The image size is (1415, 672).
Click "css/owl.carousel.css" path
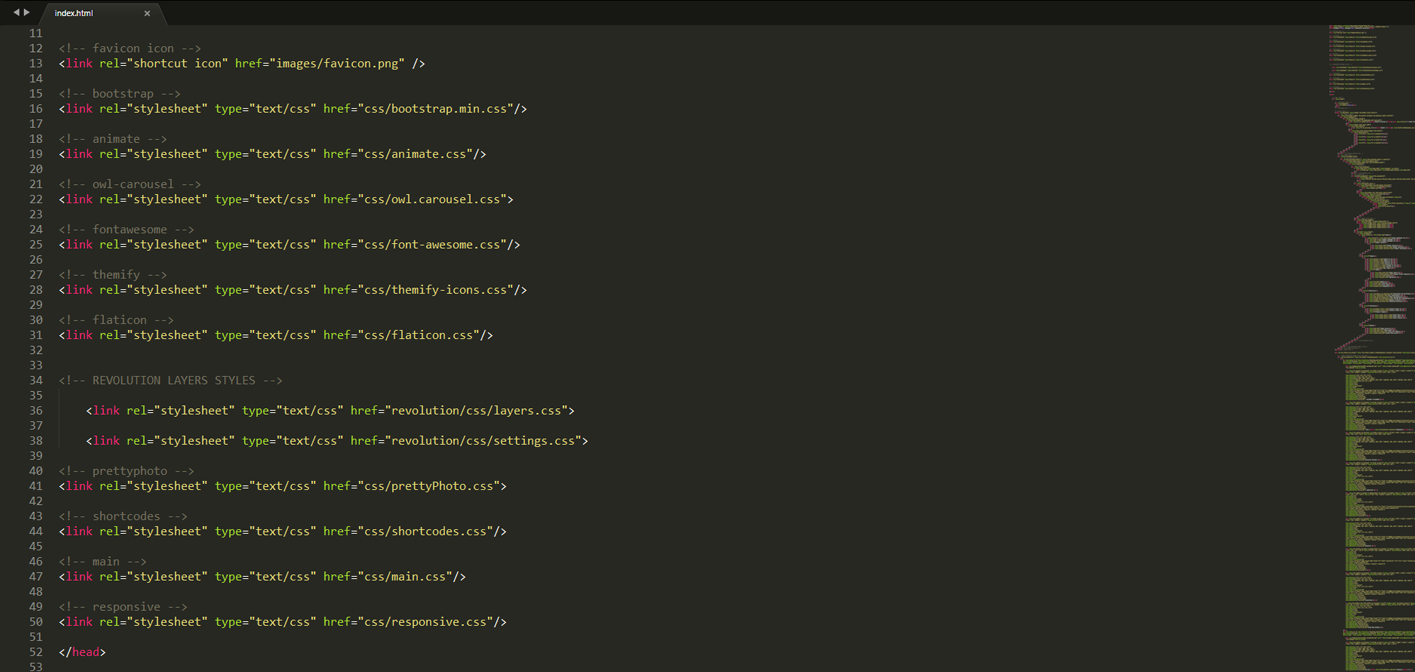click(432, 199)
